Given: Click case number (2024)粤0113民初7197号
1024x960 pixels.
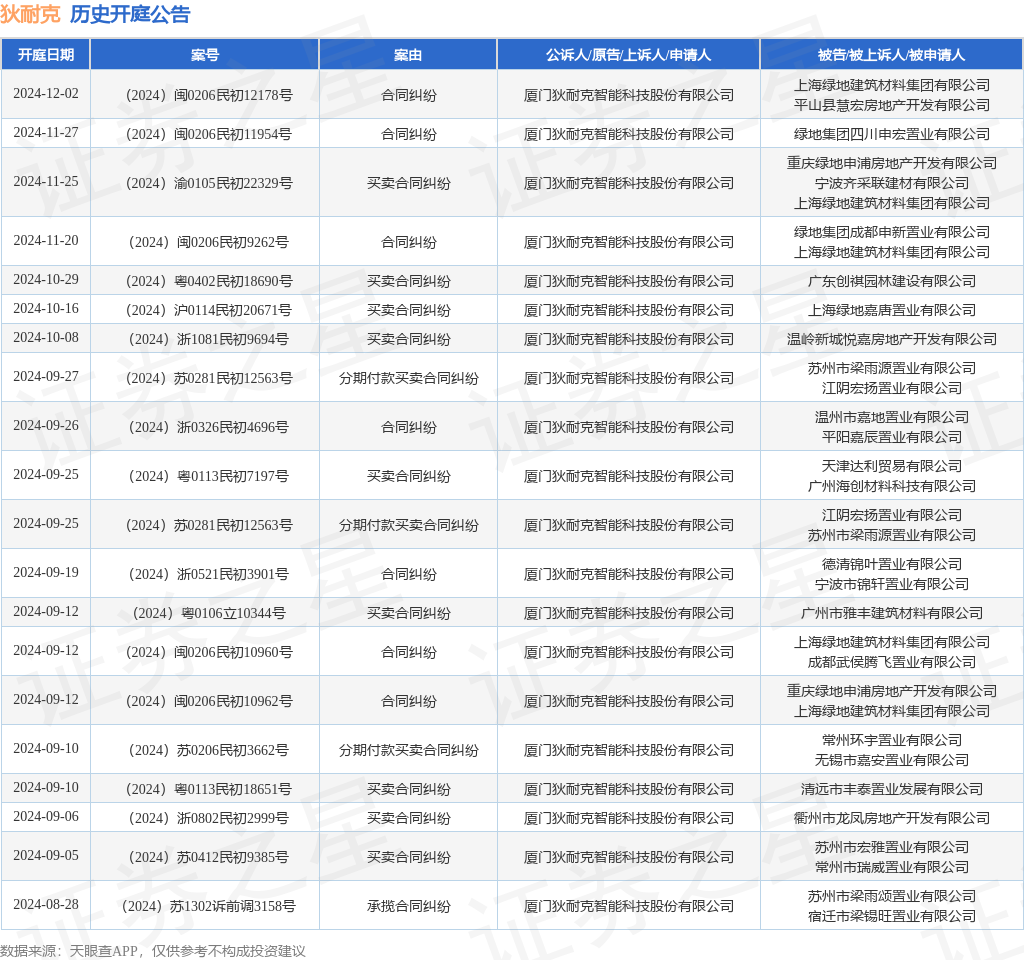Looking at the screenshot, I should point(209,477).
